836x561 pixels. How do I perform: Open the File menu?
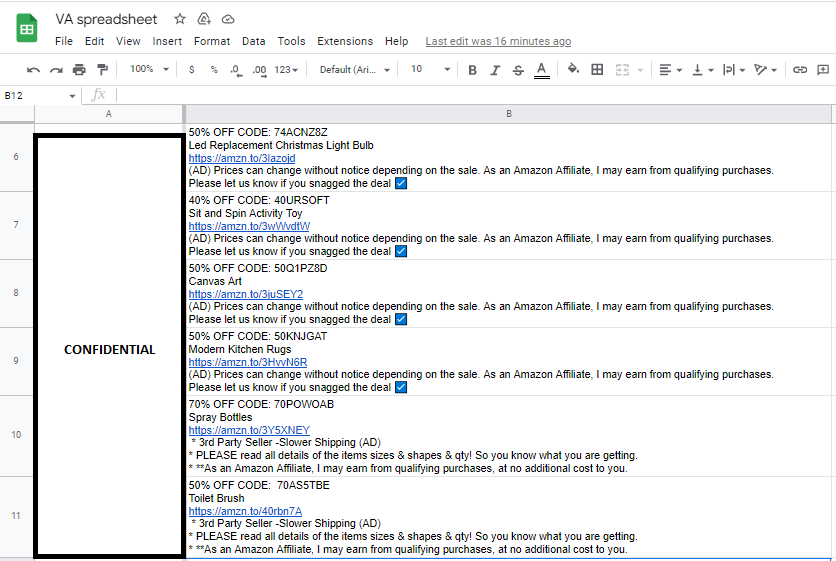pos(63,41)
